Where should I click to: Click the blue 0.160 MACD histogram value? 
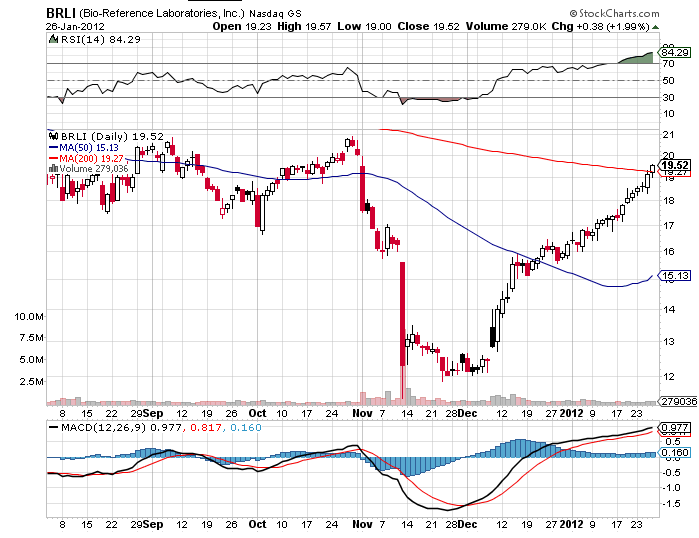click(245, 427)
